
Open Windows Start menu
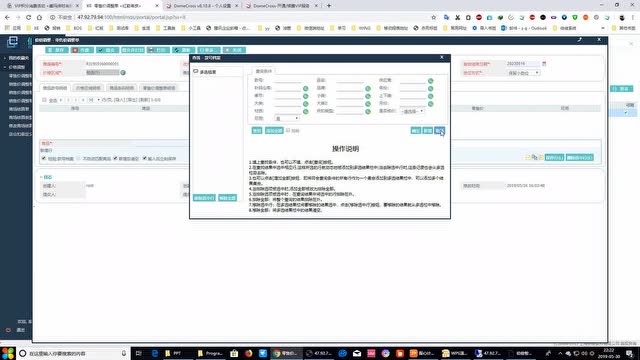coord(8,353)
